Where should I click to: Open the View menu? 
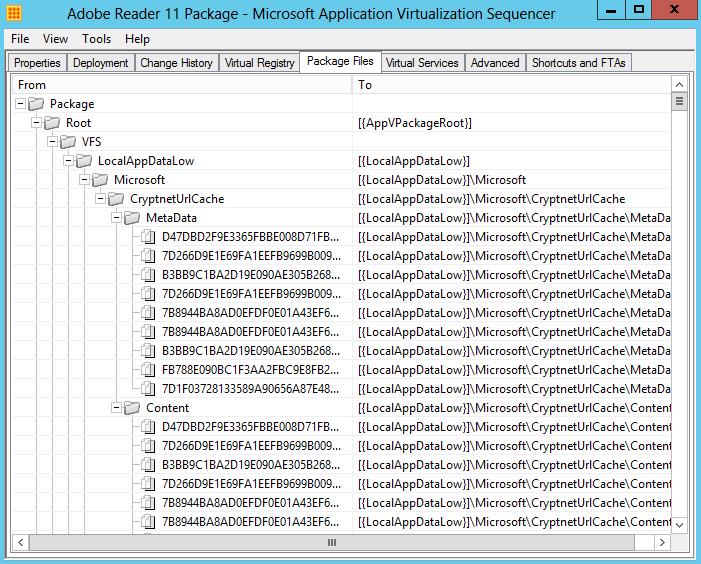pos(55,39)
